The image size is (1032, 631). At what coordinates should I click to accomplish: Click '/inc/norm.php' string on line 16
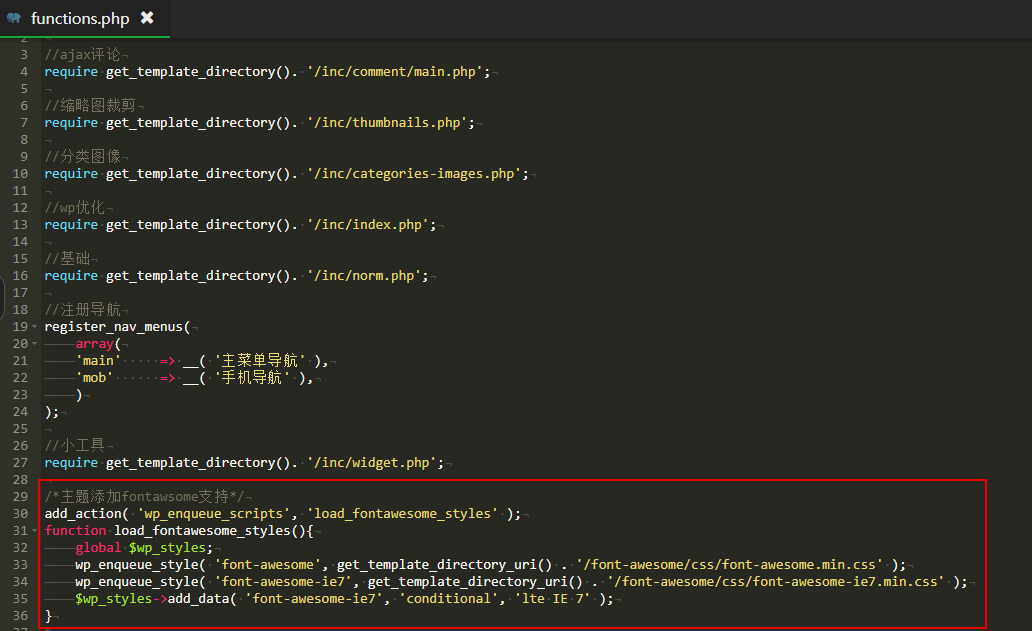pyautogui.click(x=364, y=275)
